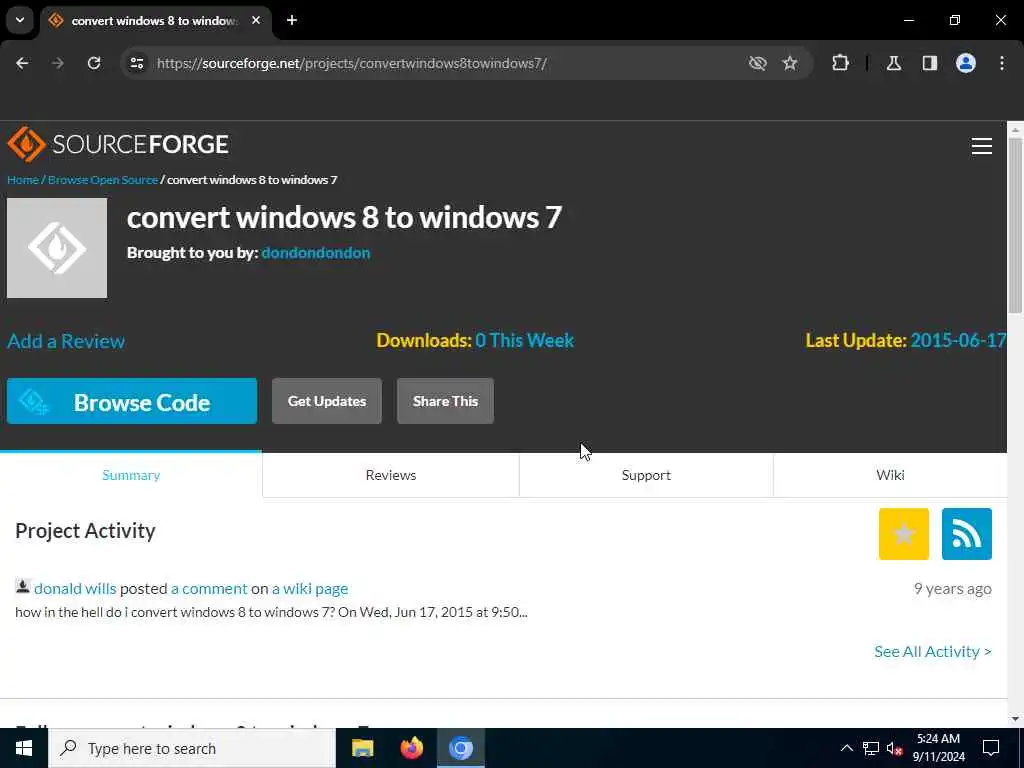The image size is (1024, 768).
Task: Open the browser extensions puzzle icon
Action: [840, 63]
